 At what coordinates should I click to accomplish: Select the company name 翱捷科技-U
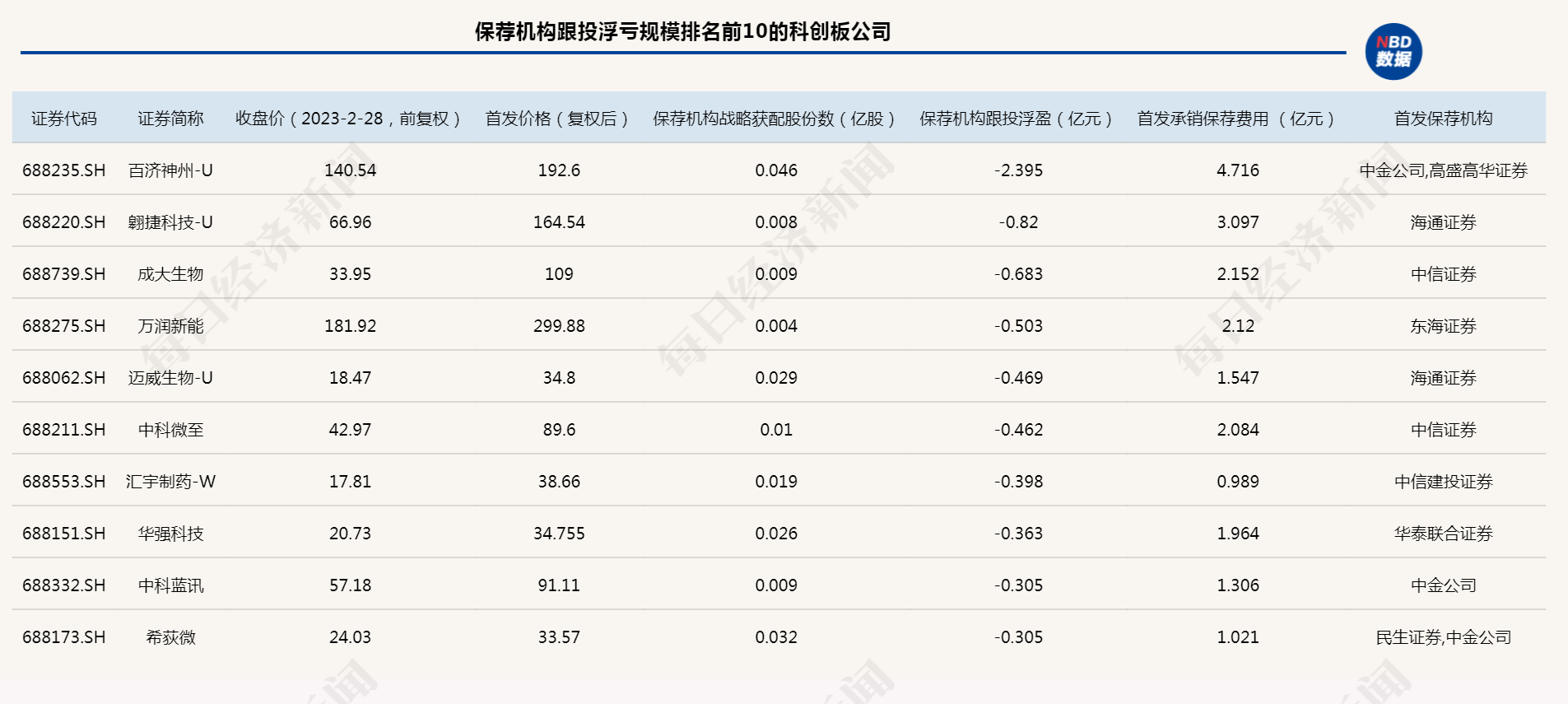[170, 222]
